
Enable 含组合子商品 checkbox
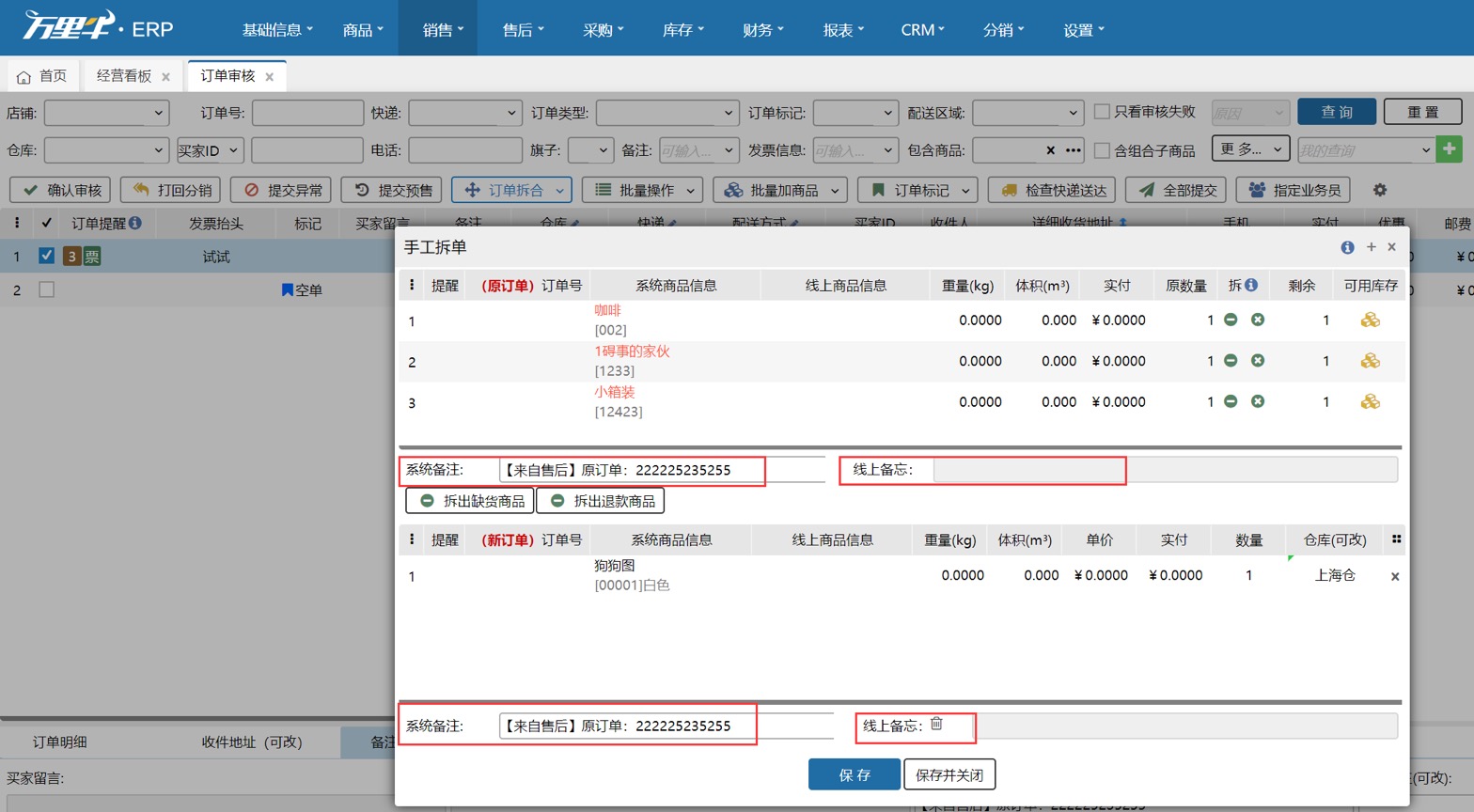point(1103,150)
